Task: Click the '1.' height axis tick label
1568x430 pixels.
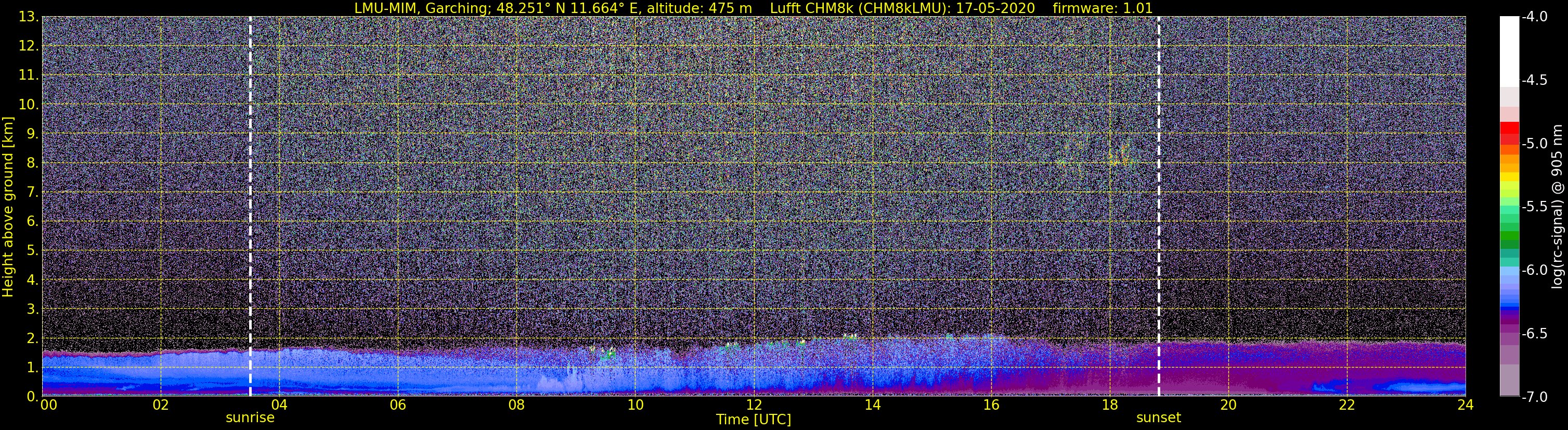Action: pos(32,368)
